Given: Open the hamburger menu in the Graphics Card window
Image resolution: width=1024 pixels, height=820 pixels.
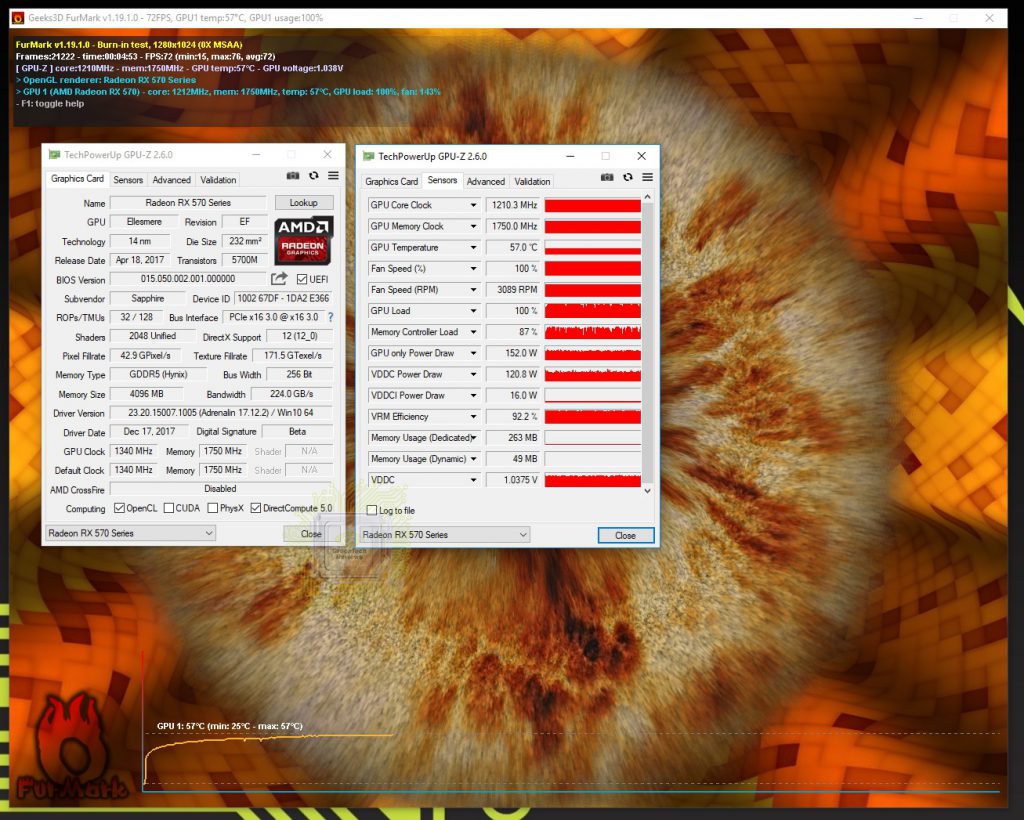Looking at the screenshot, I should click(333, 176).
